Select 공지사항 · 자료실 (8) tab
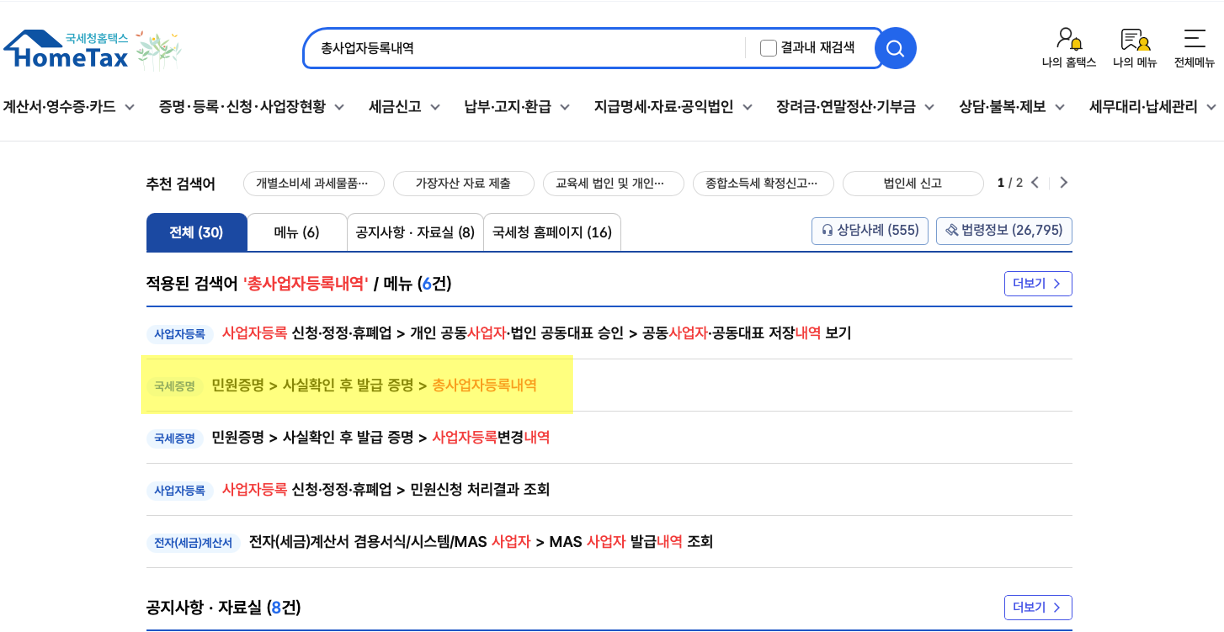Screen dimensions: 1224x632 coord(415,232)
